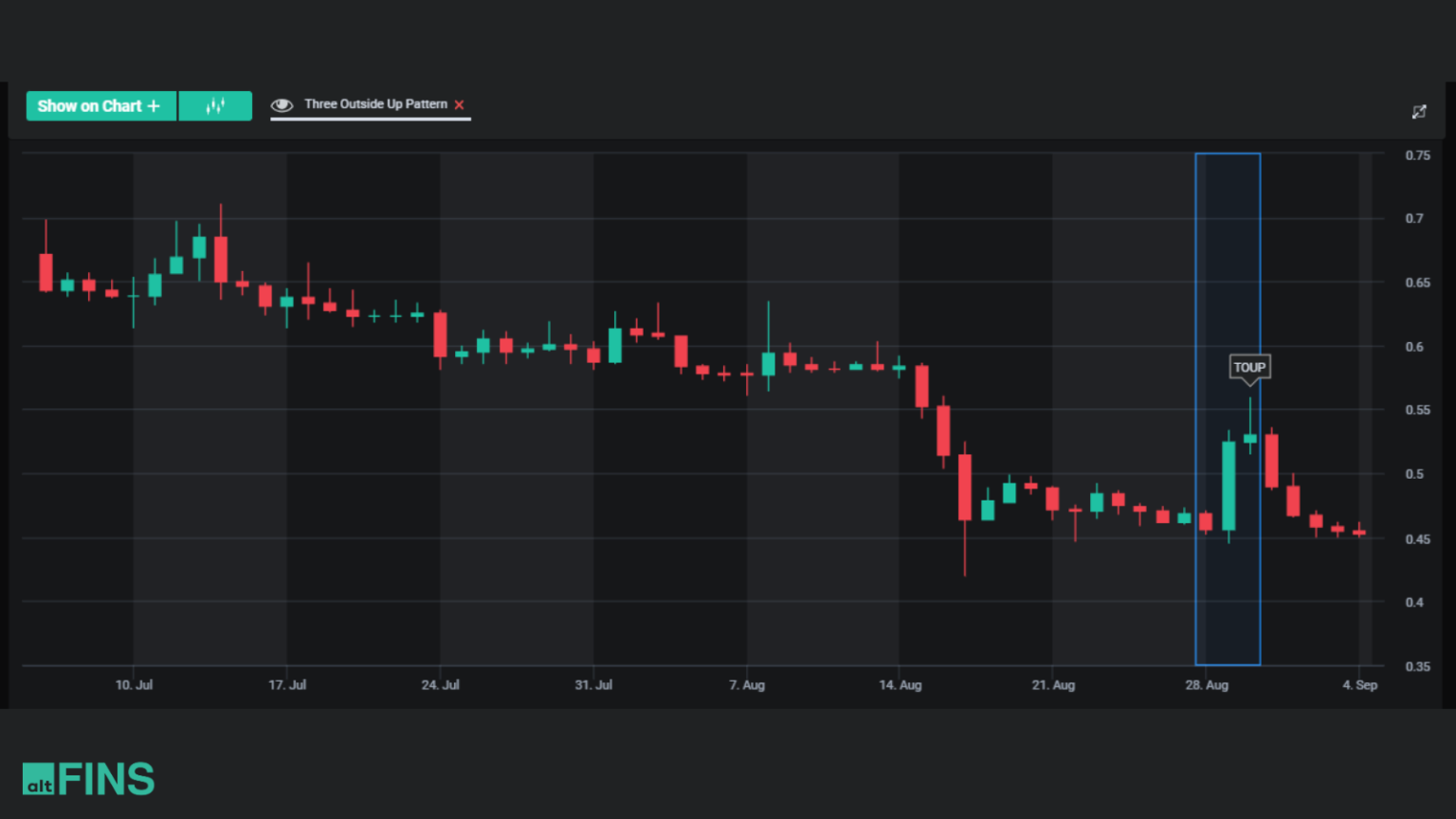Click the 0.45 price axis label
The image size is (1456, 819).
click(1417, 538)
